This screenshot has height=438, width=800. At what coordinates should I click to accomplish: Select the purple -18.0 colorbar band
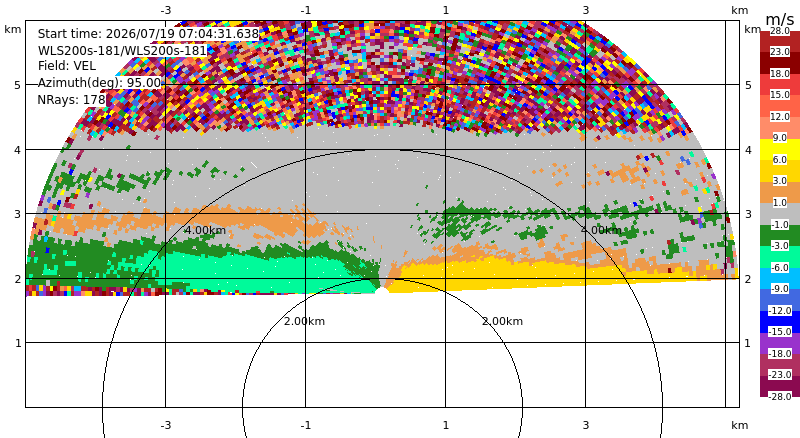[x=780, y=343]
